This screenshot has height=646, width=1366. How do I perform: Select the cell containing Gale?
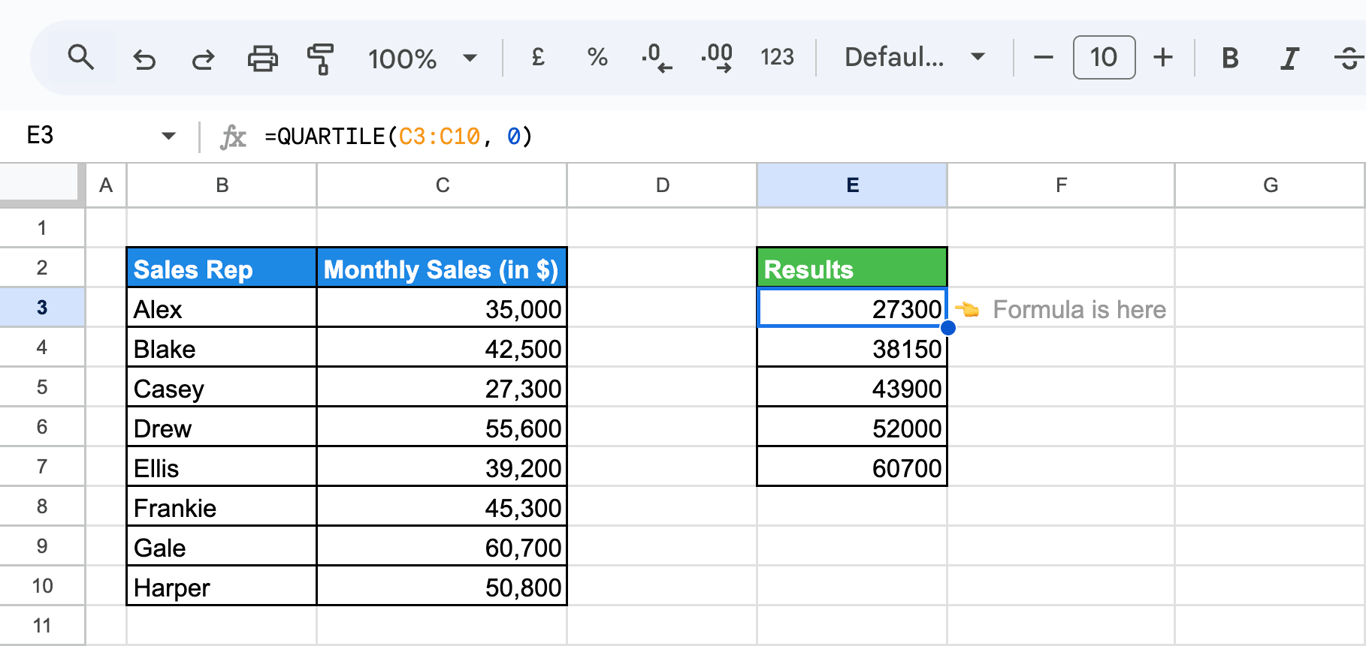222,547
